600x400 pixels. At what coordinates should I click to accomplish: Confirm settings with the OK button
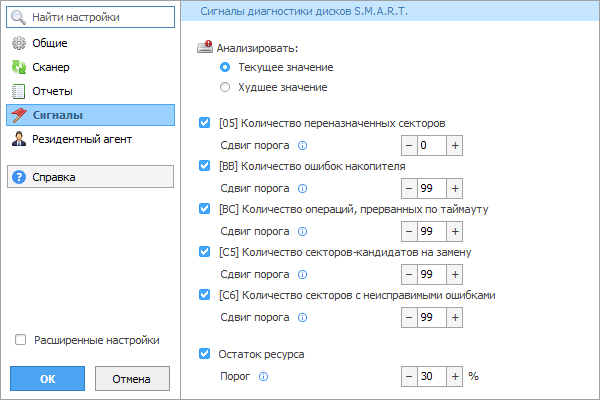pyautogui.click(x=47, y=379)
